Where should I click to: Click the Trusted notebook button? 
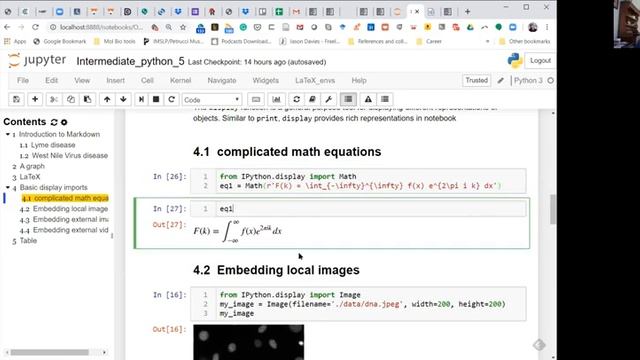476,80
